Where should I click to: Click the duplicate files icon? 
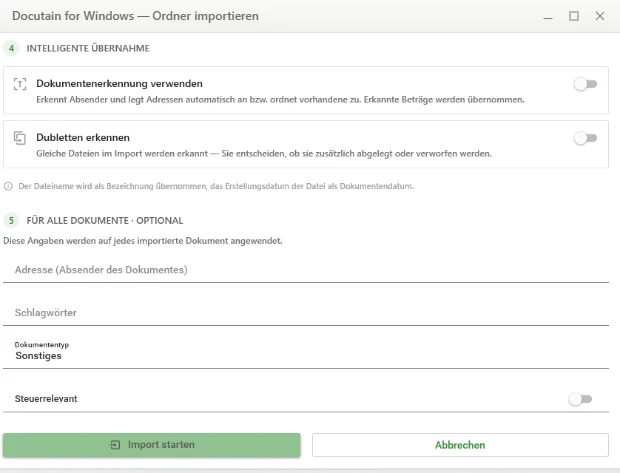tap(20, 138)
